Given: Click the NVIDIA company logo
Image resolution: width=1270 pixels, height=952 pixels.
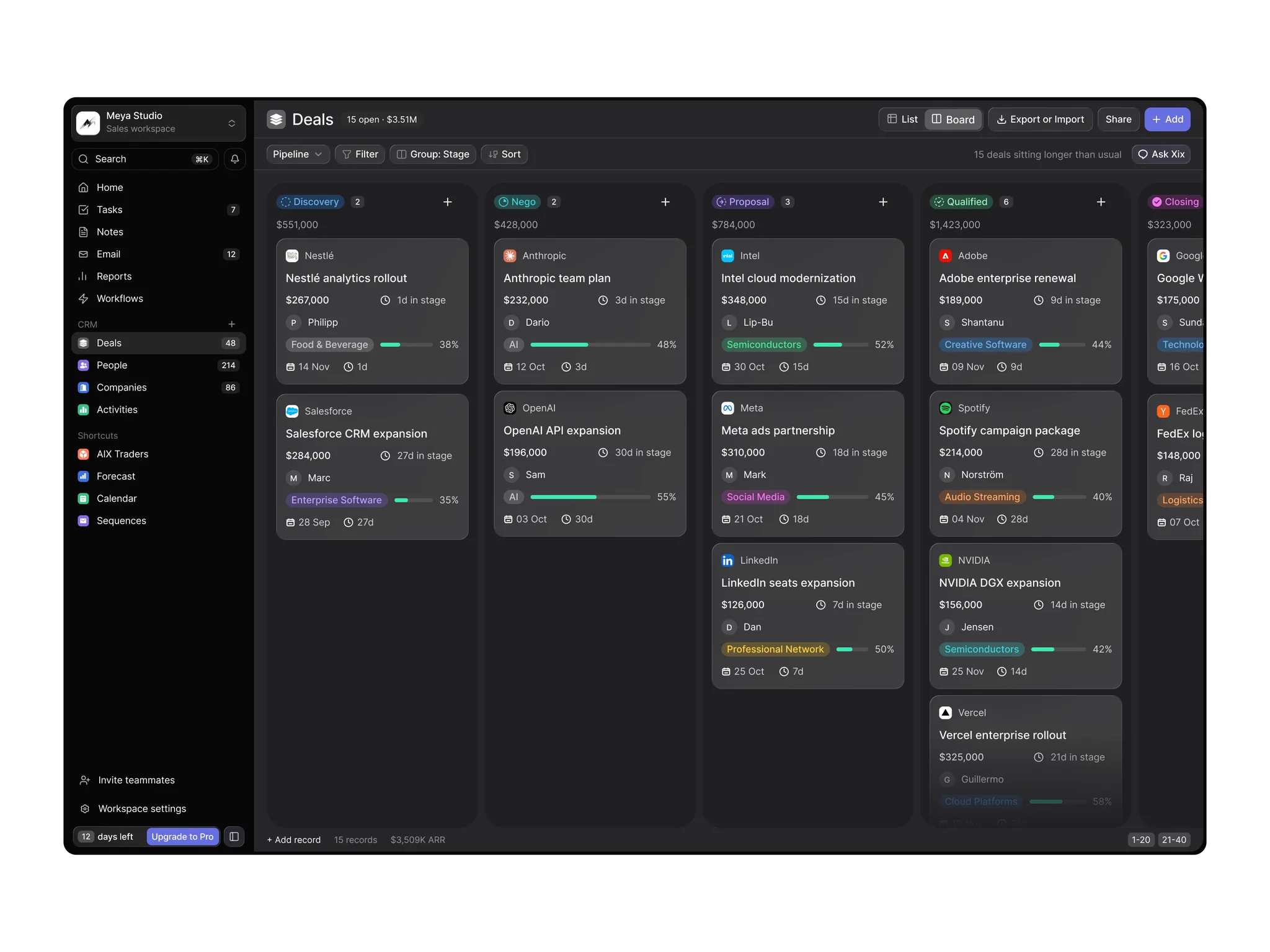Looking at the screenshot, I should 945,561.
